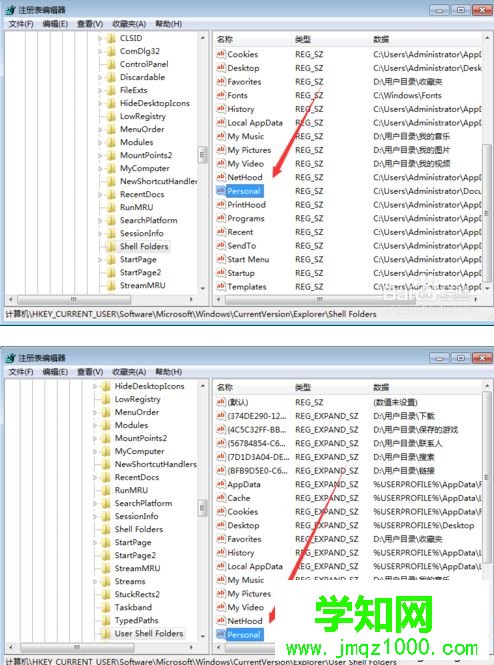Click the 类型 column header in the top window

tap(303, 39)
